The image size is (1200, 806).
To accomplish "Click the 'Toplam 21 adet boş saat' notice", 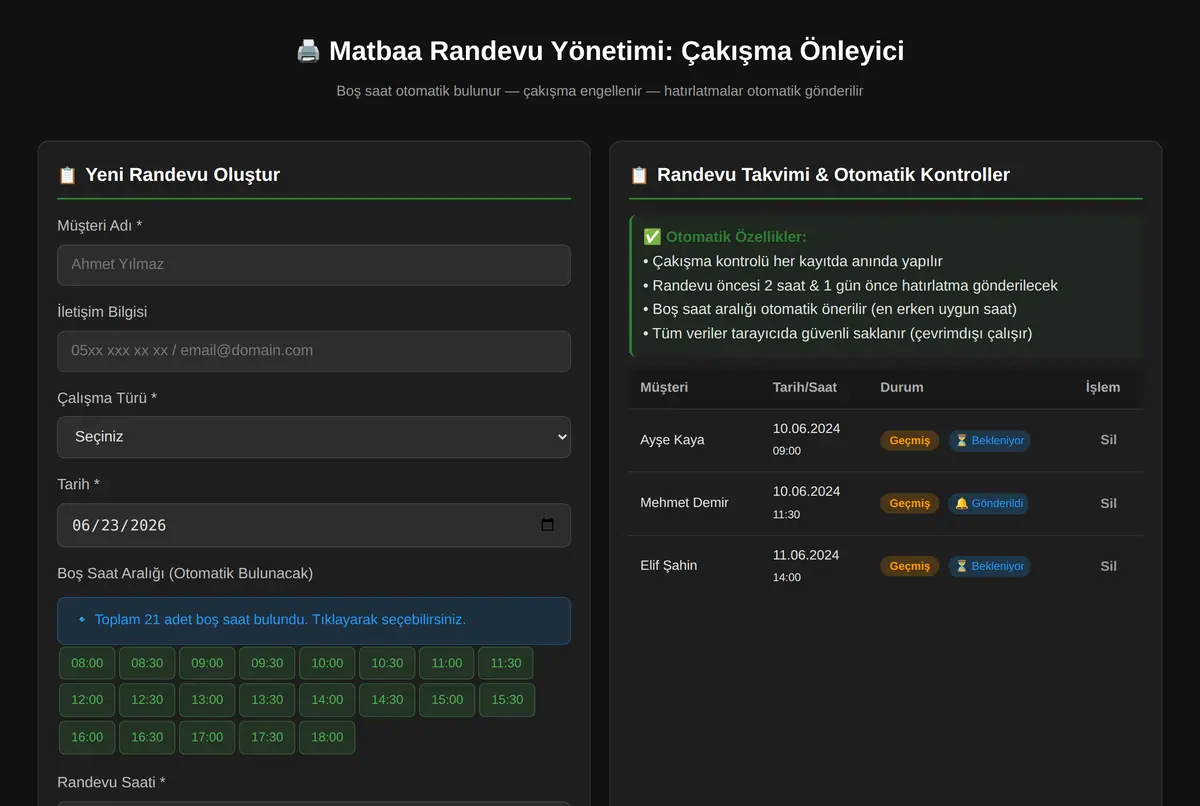I will tap(314, 620).
